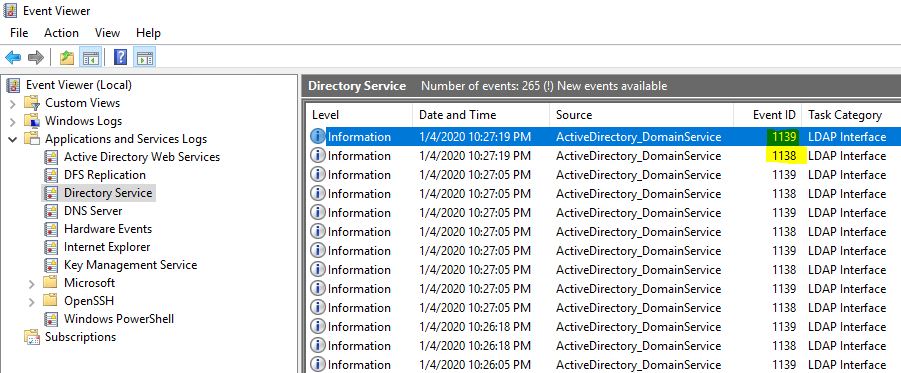Sort events by Date and Time header
This screenshot has height=373, width=901.
(x=481, y=115)
